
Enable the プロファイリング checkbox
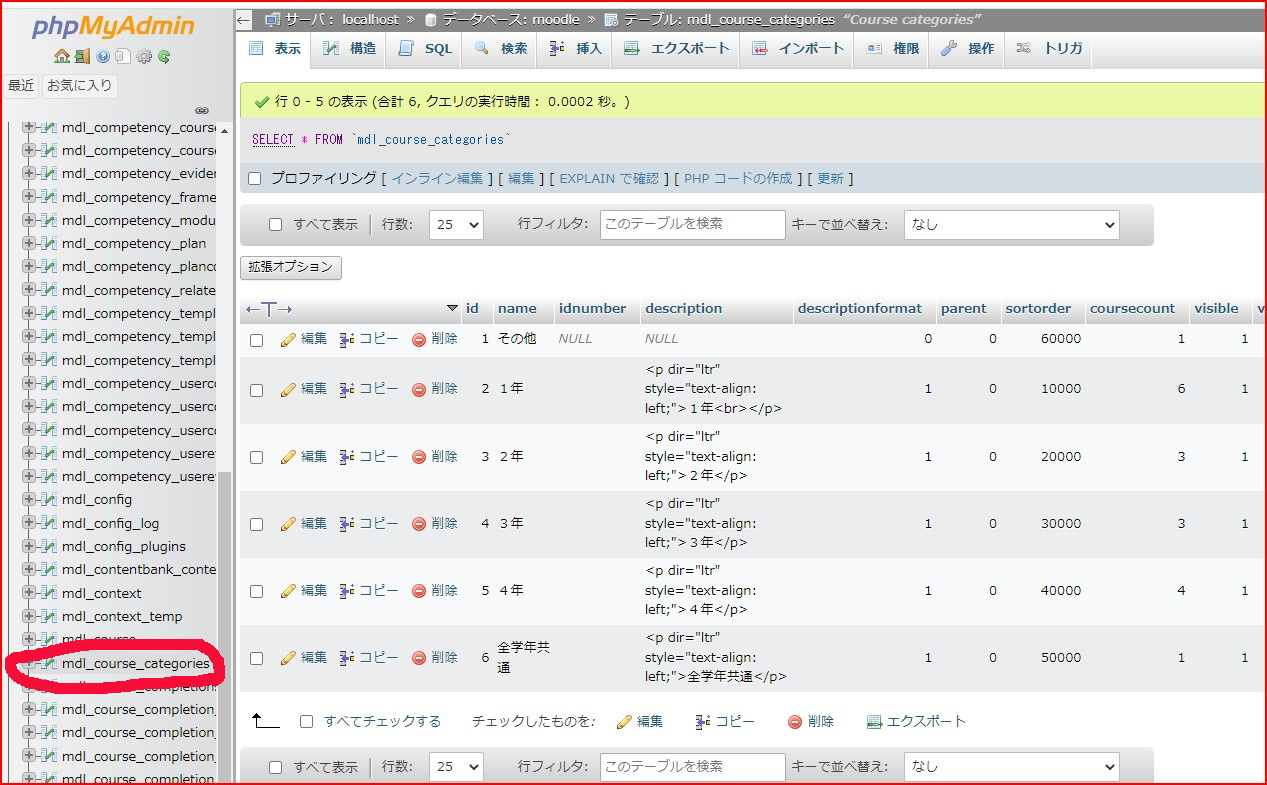[254, 178]
